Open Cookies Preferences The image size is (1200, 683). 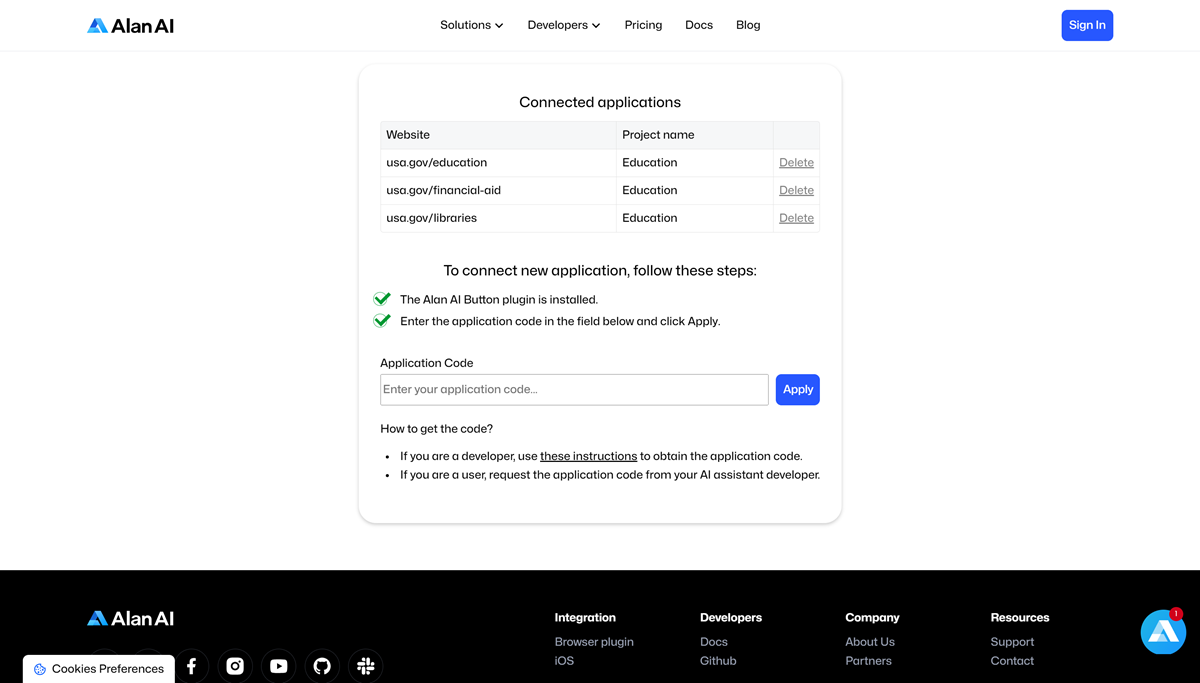pos(99,669)
